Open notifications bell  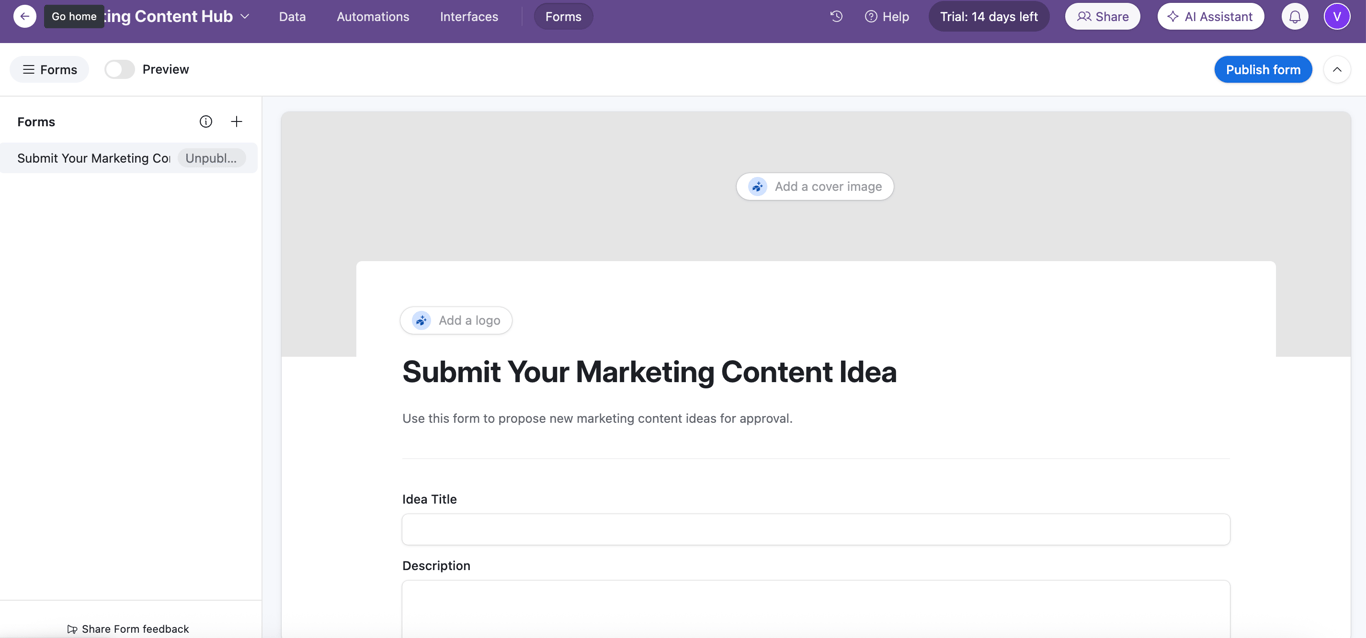(x=1295, y=16)
